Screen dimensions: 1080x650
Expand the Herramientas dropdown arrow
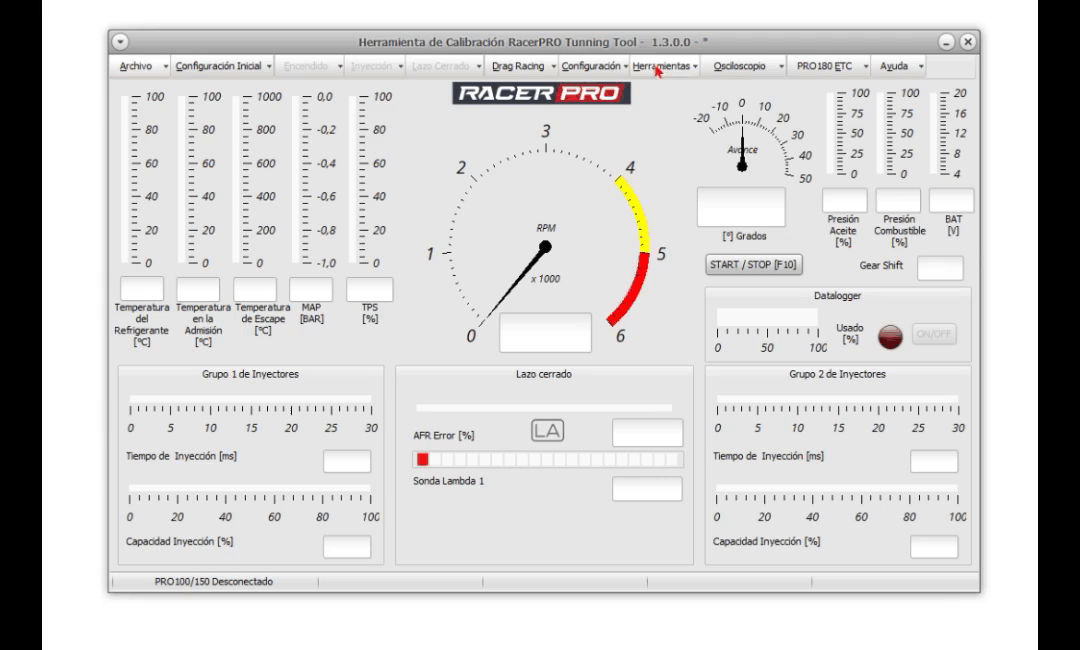[696, 67]
